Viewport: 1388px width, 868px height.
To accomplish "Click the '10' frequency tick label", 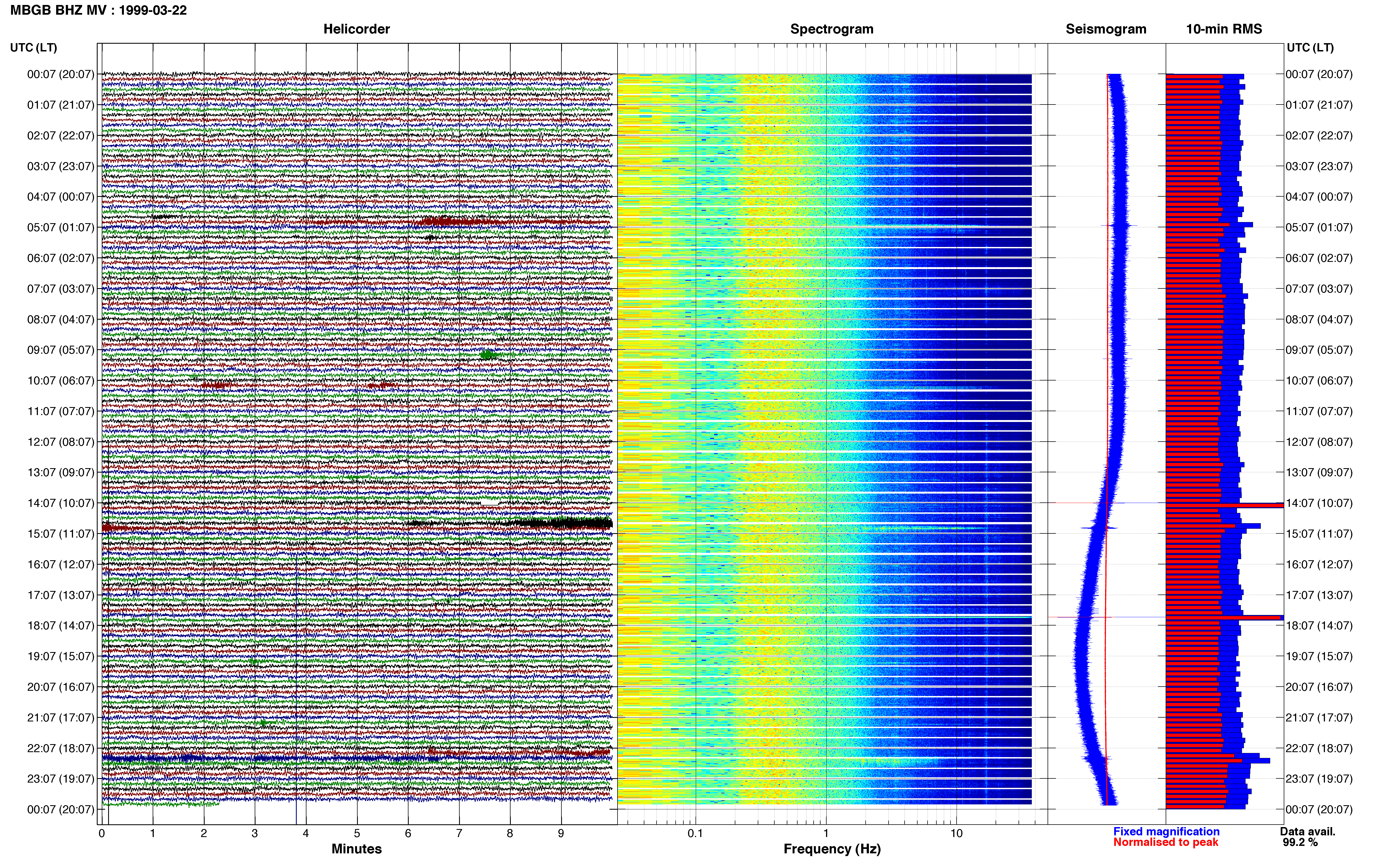I will click(x=956, y=833).
